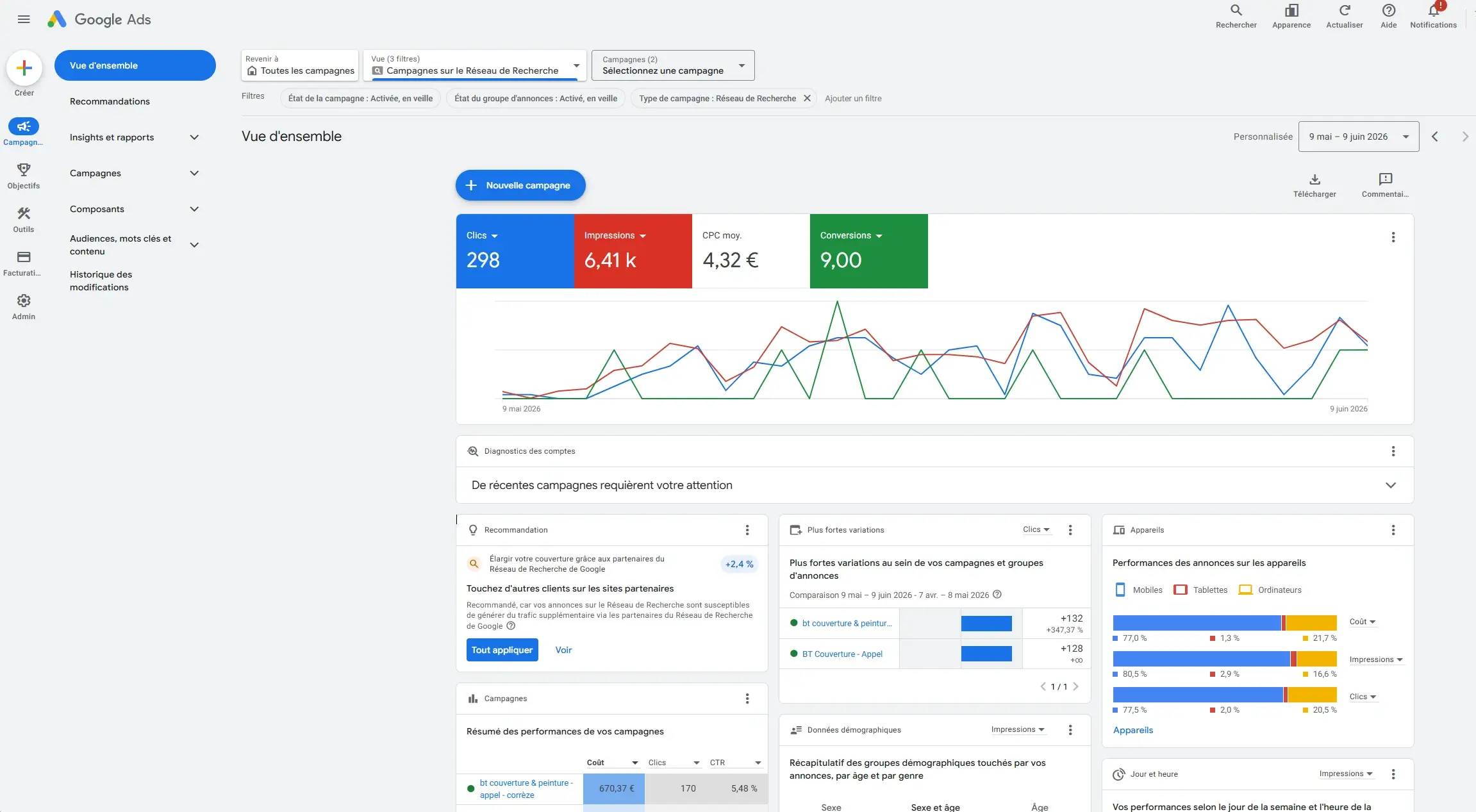The width and height of the screenshot is (1476, 812).
Task: Open the date range 9 mai – 9 juin dropdown
Action: coord(1359,137)
